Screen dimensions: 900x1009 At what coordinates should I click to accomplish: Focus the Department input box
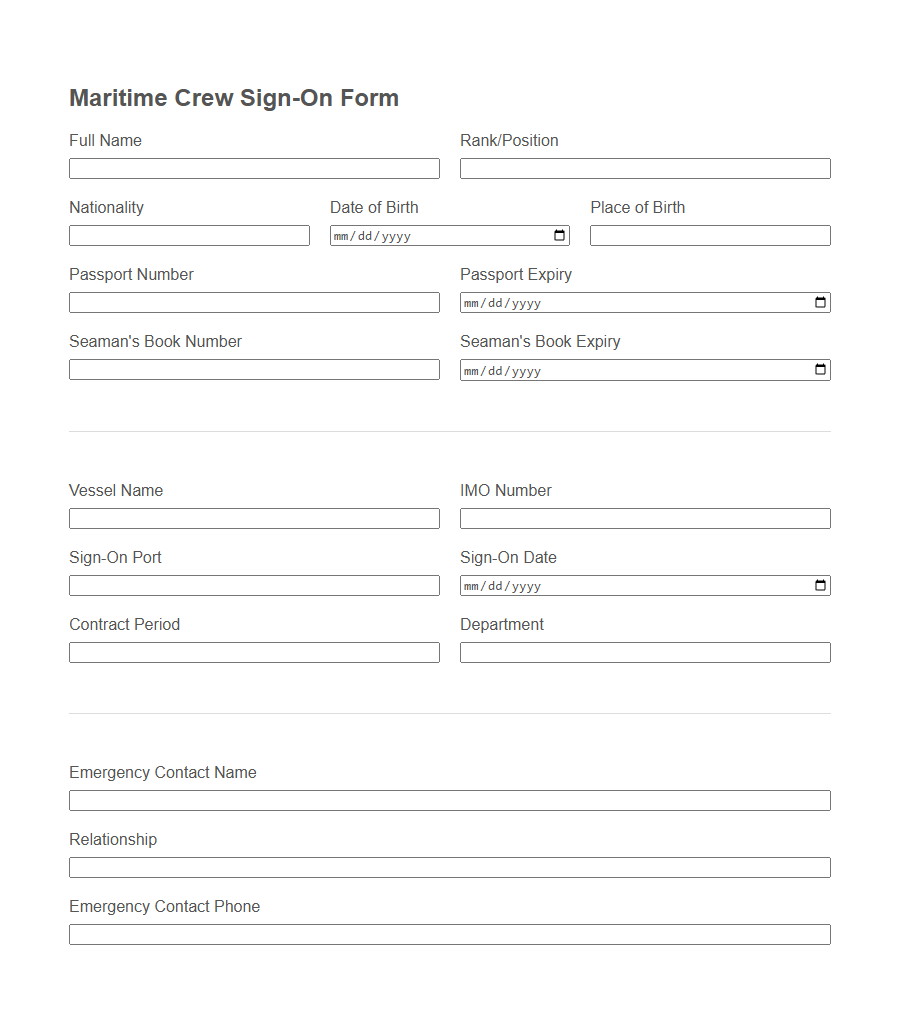pos(644,652)
